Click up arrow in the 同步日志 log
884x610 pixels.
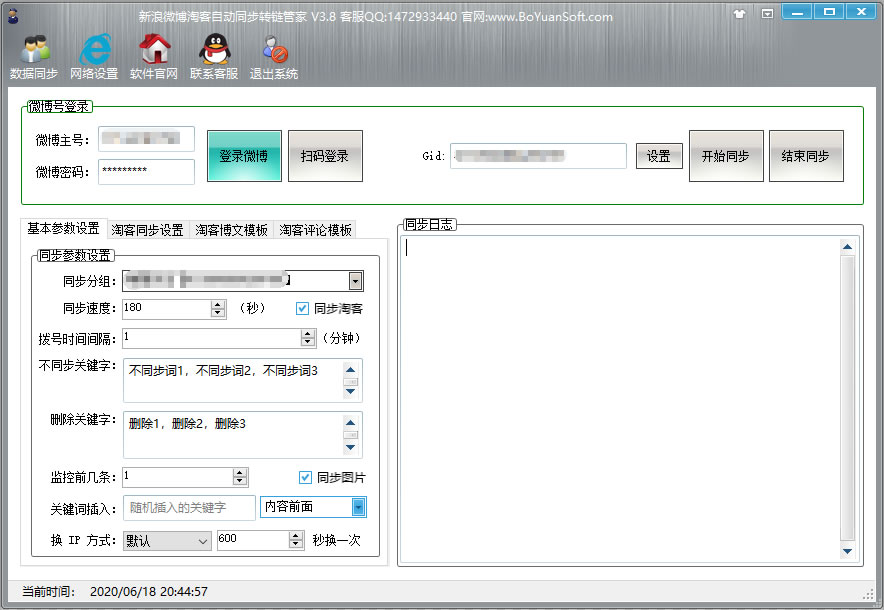(x=847, y=247)
